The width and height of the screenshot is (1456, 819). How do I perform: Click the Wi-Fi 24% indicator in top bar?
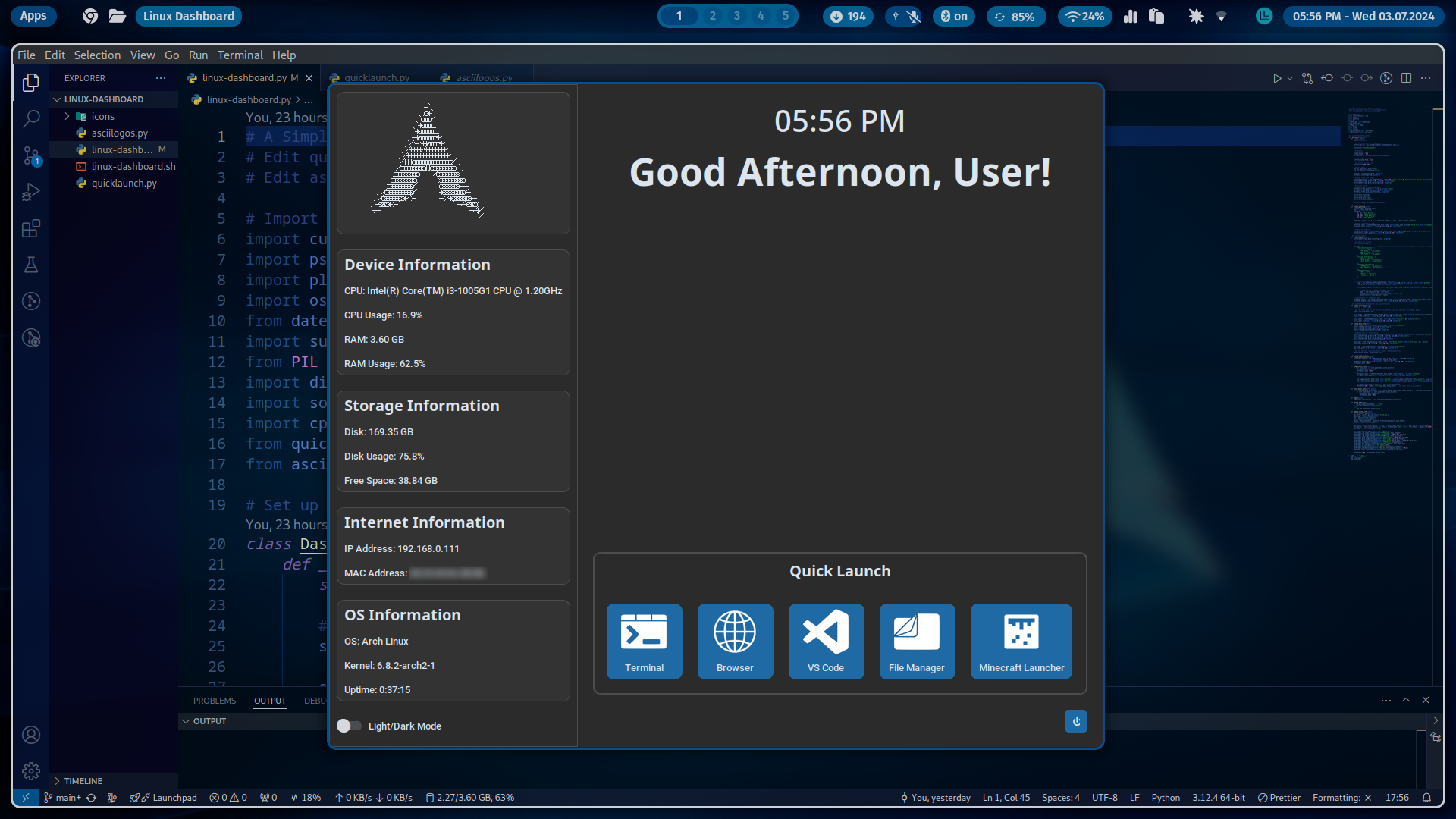click(1084, 15)
